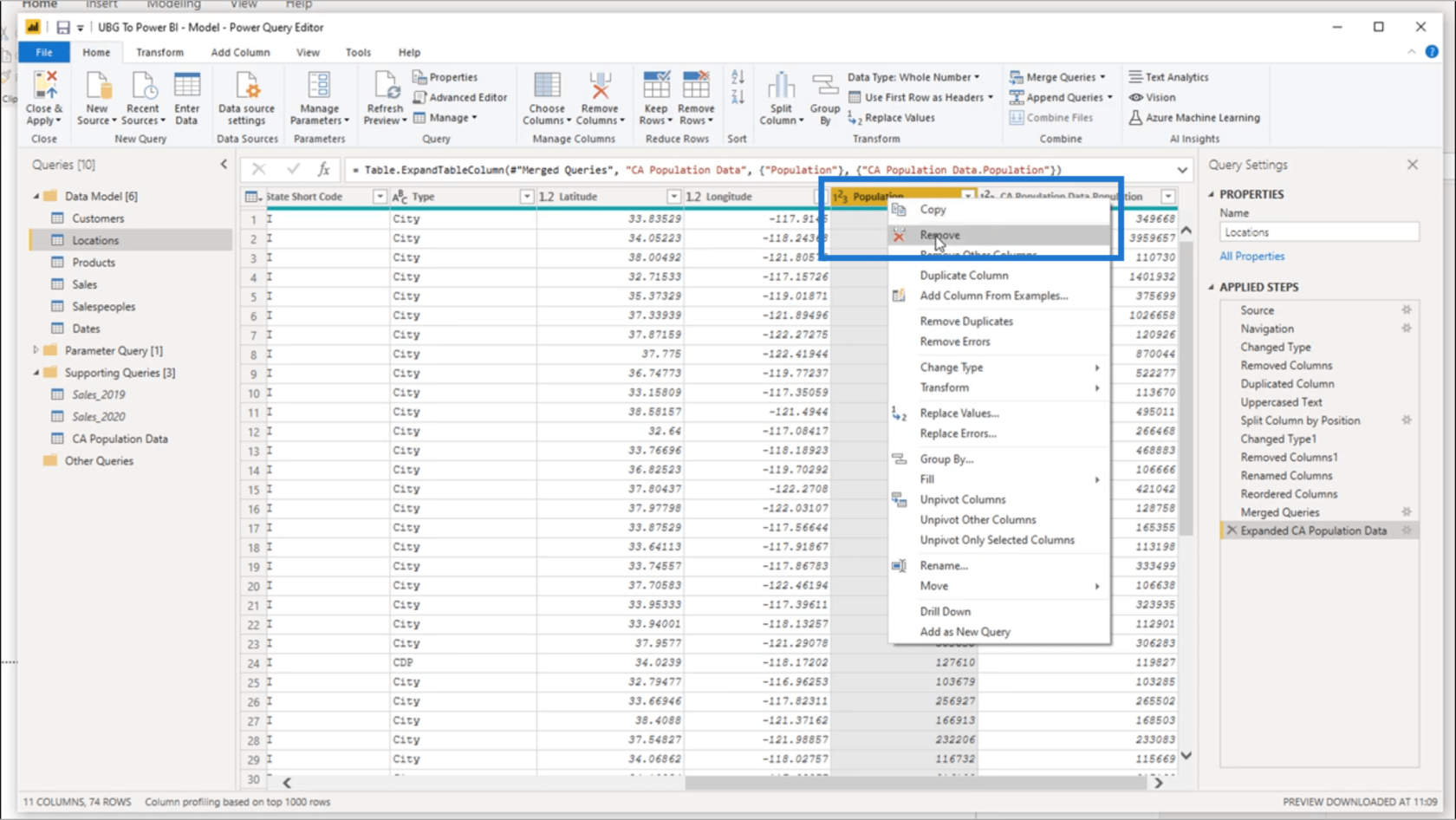
Task: Choose Copy from the context menu
Action: click(x=999, y=210)
